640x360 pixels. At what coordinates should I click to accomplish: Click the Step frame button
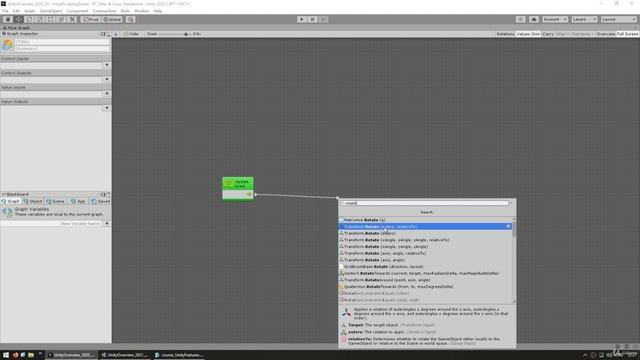point(323,19)
